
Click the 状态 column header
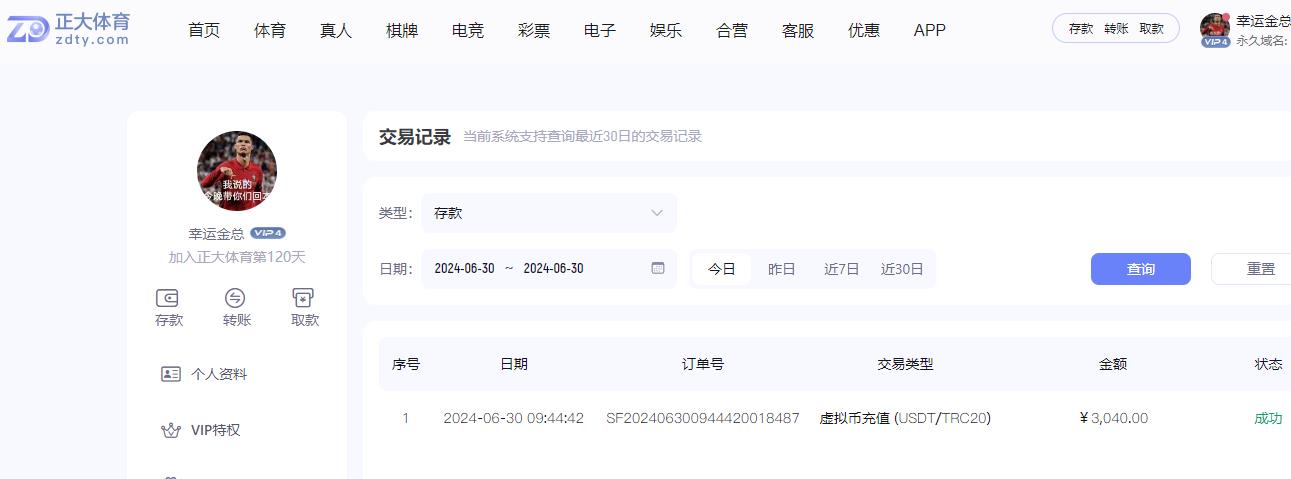coord(1268,364)
